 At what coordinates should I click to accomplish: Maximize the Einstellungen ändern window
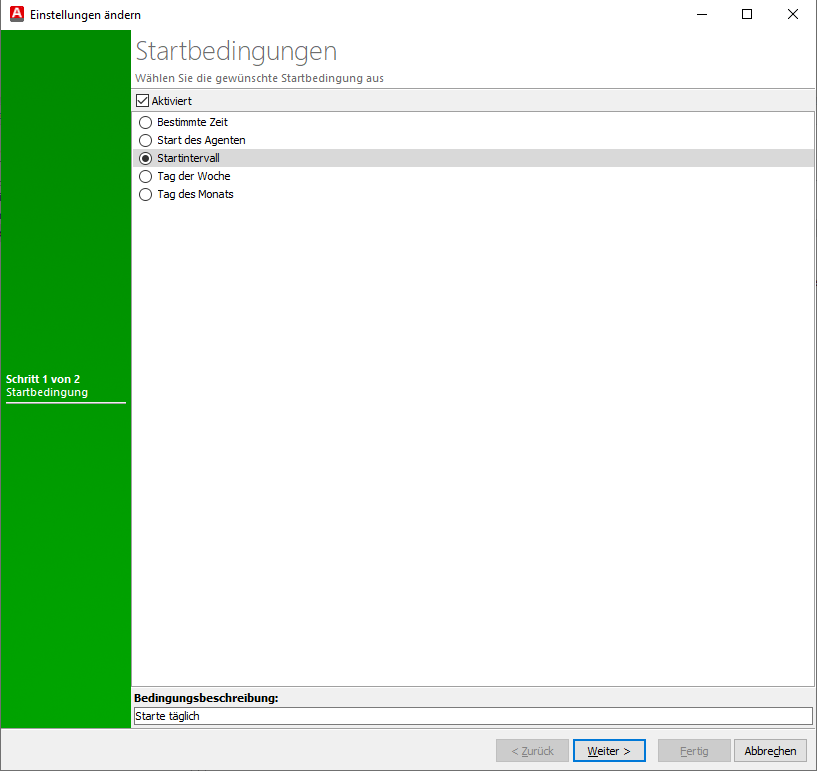pos(747,14)
